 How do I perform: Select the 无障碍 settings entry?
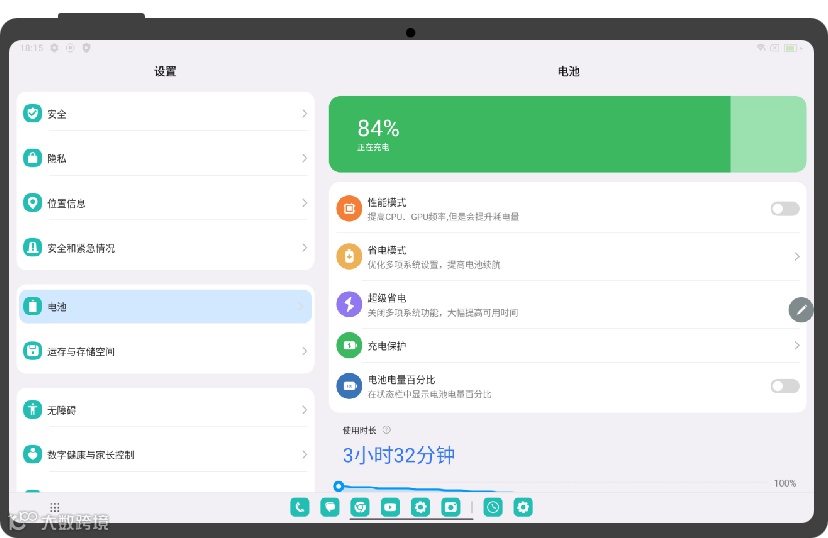pyautogui.click(x=165, y=410)
